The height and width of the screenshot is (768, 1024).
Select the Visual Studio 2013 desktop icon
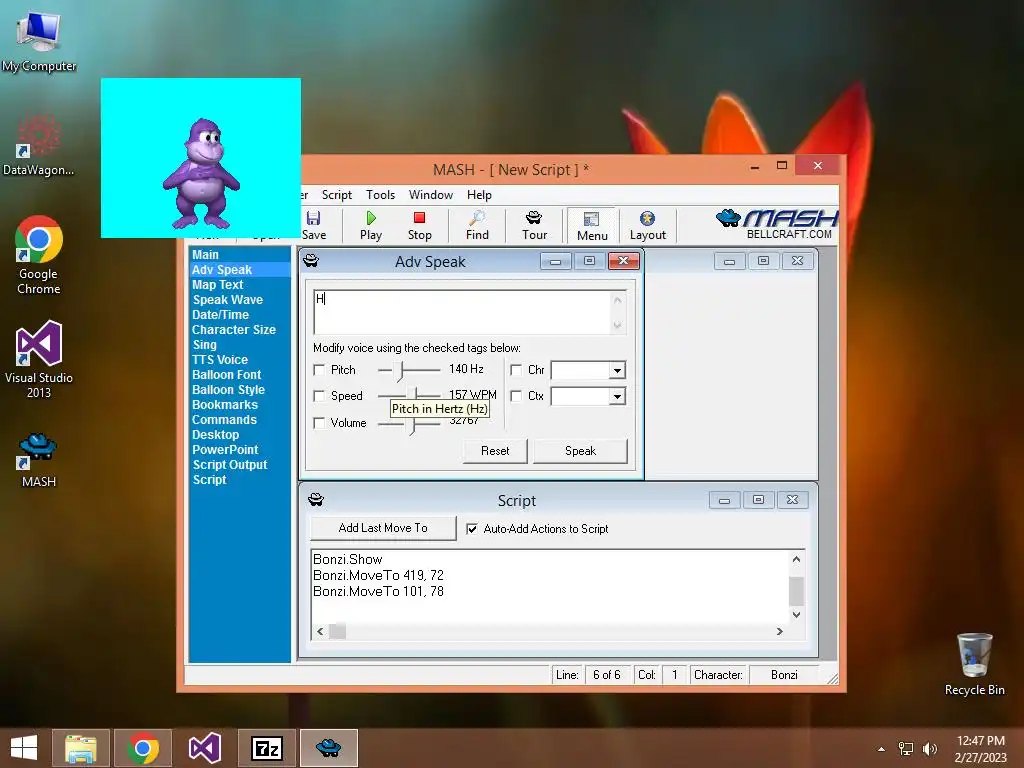coord(39,360)
